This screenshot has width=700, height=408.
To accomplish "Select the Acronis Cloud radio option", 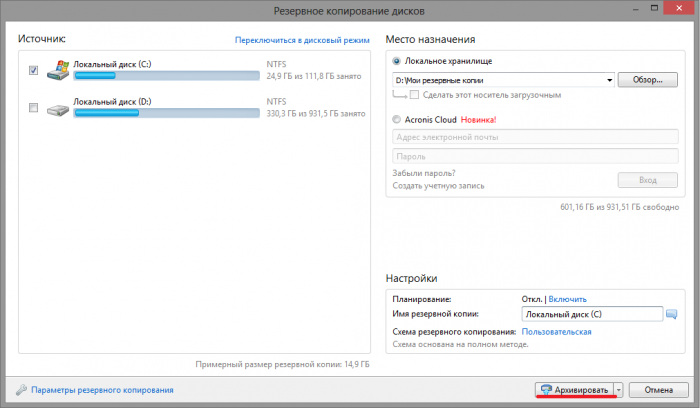I will (399, 120).
